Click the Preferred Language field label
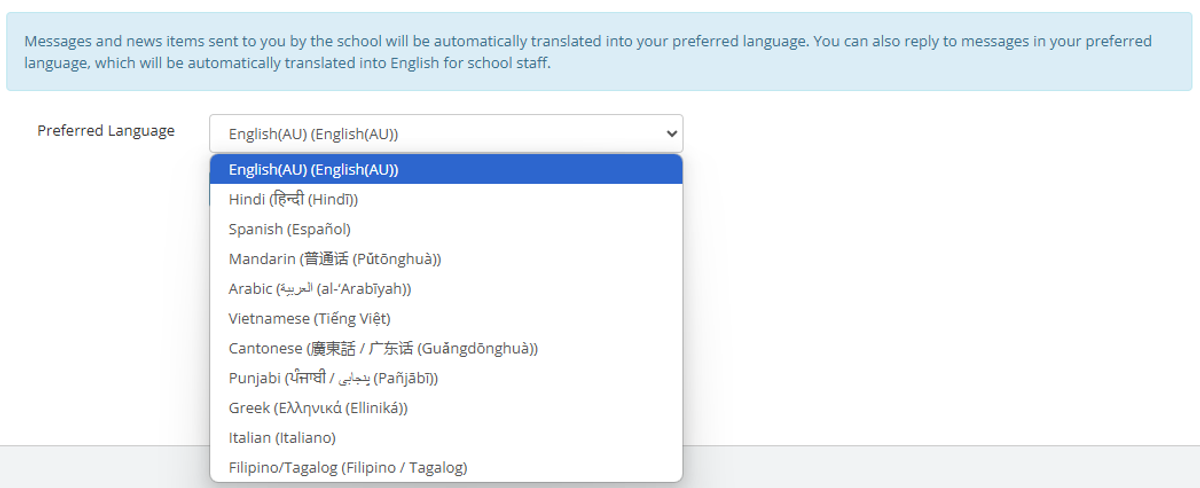Viewport: 1200px width, 488px height. pyautogui.click(x=106, y=131)
